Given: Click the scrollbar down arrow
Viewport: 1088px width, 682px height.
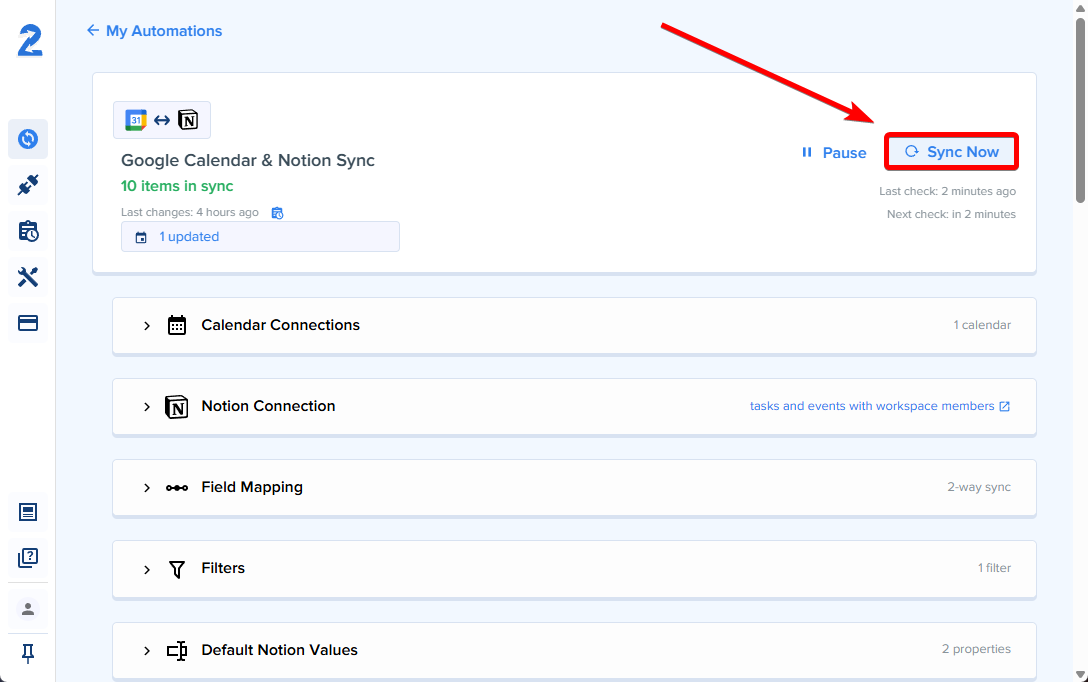Looking at the screenshot, I should 1080,674.
